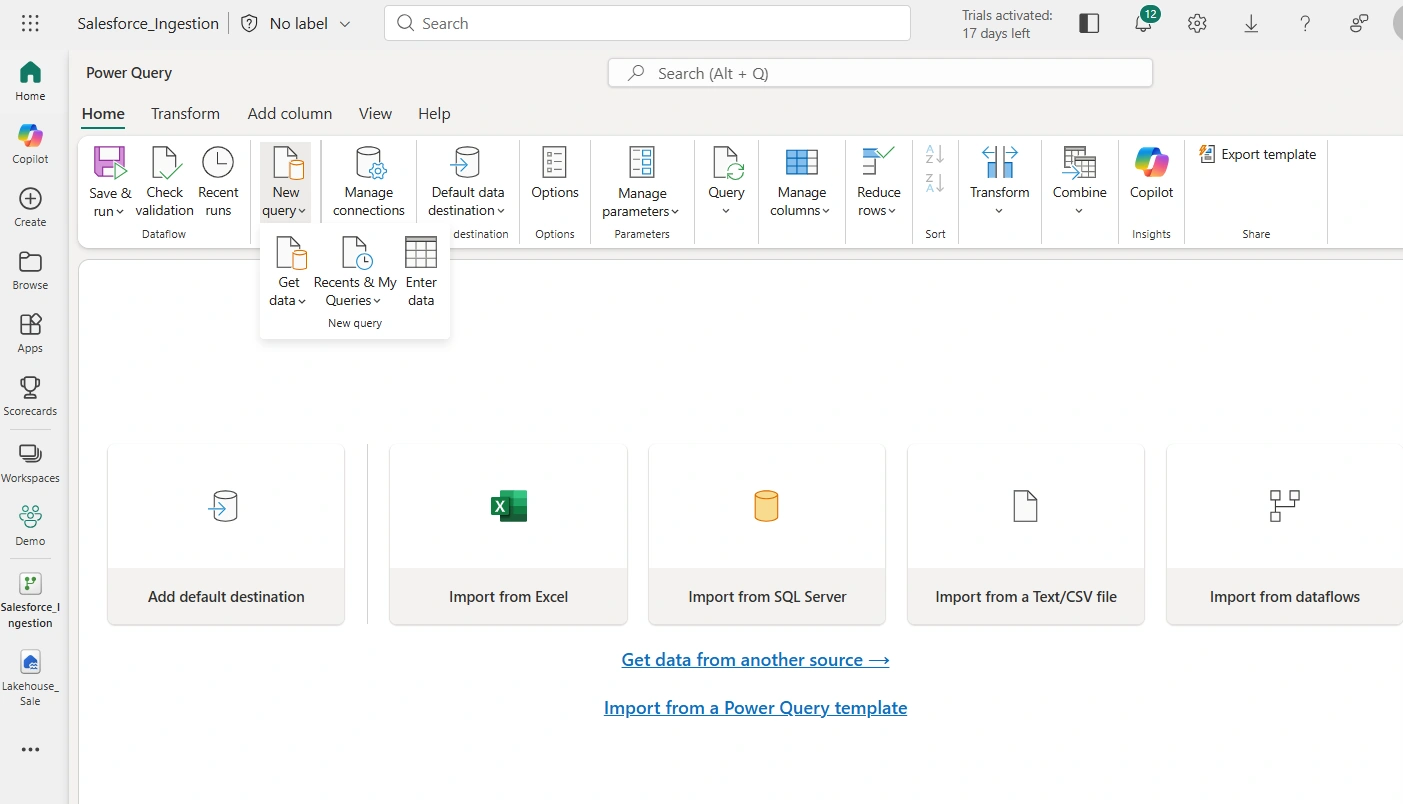Click the Create icon in the sidebar

click(30, 207)
